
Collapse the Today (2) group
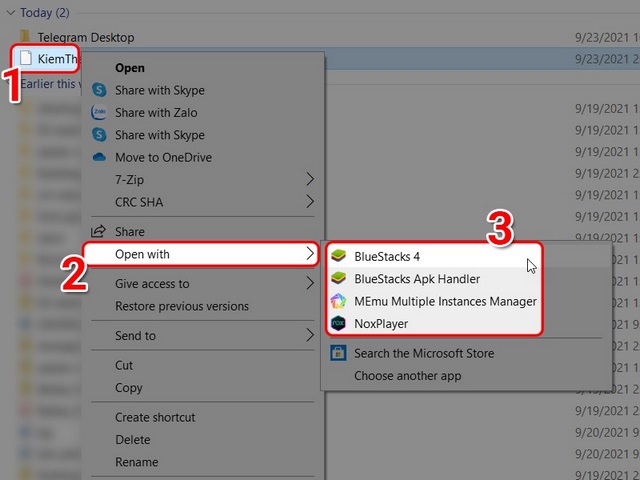point(11,14)
